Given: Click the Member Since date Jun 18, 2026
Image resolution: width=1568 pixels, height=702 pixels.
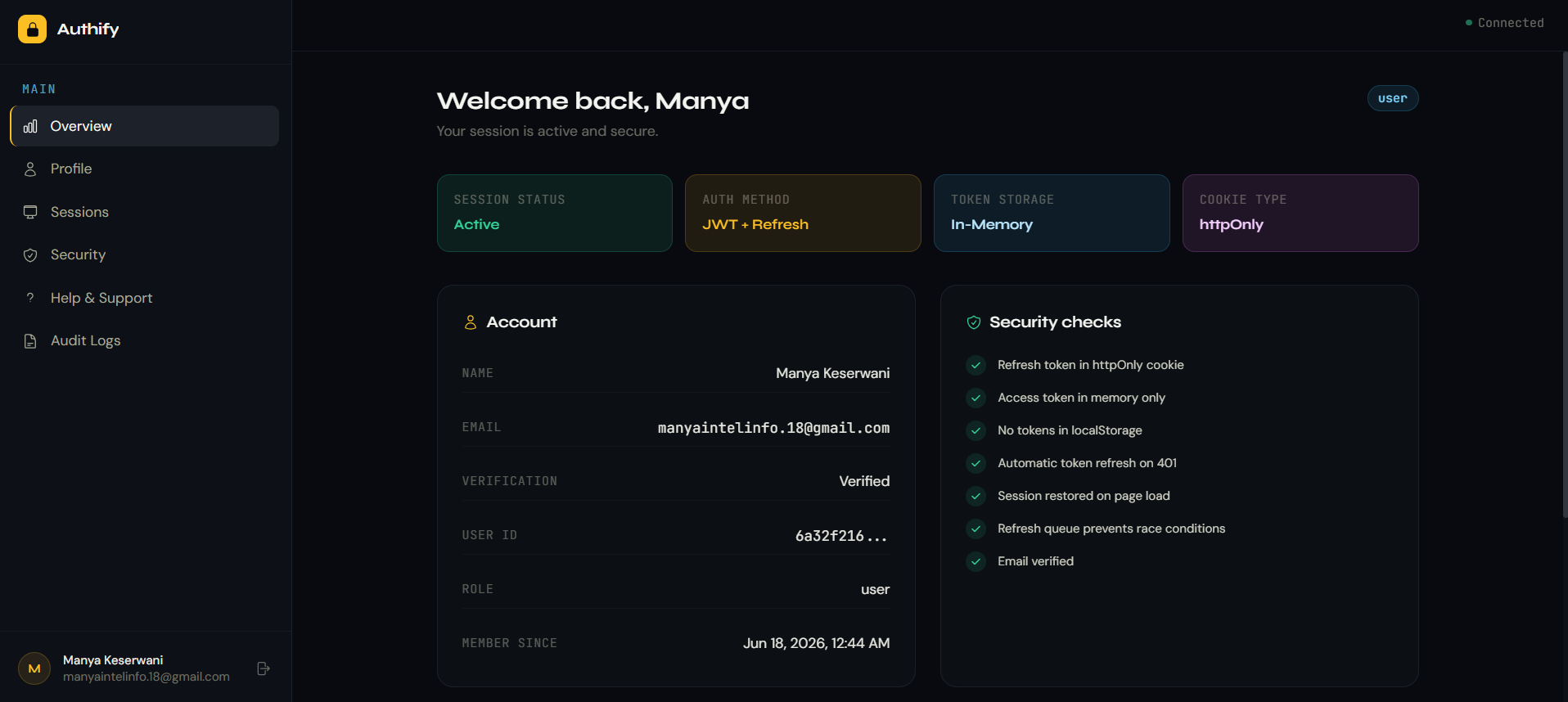Looking at the screenshot, I should coord(816,643).
